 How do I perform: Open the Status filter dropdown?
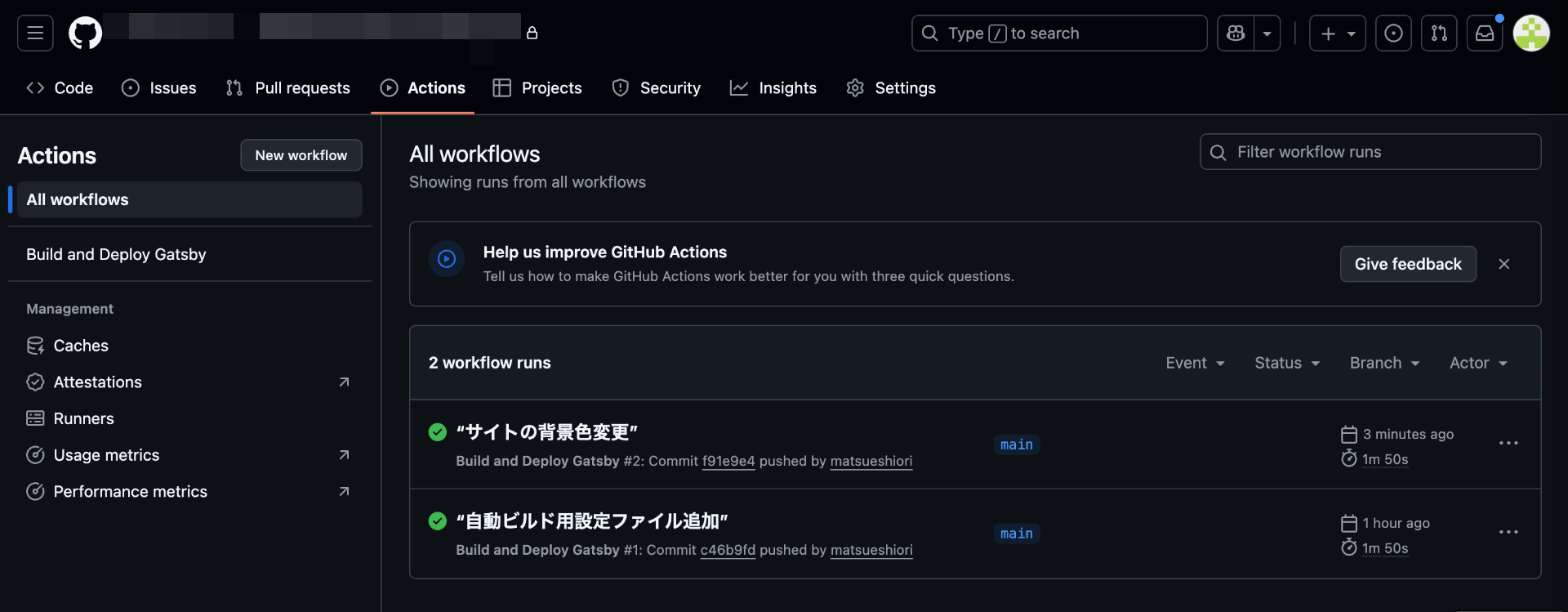pos(1287,363)
